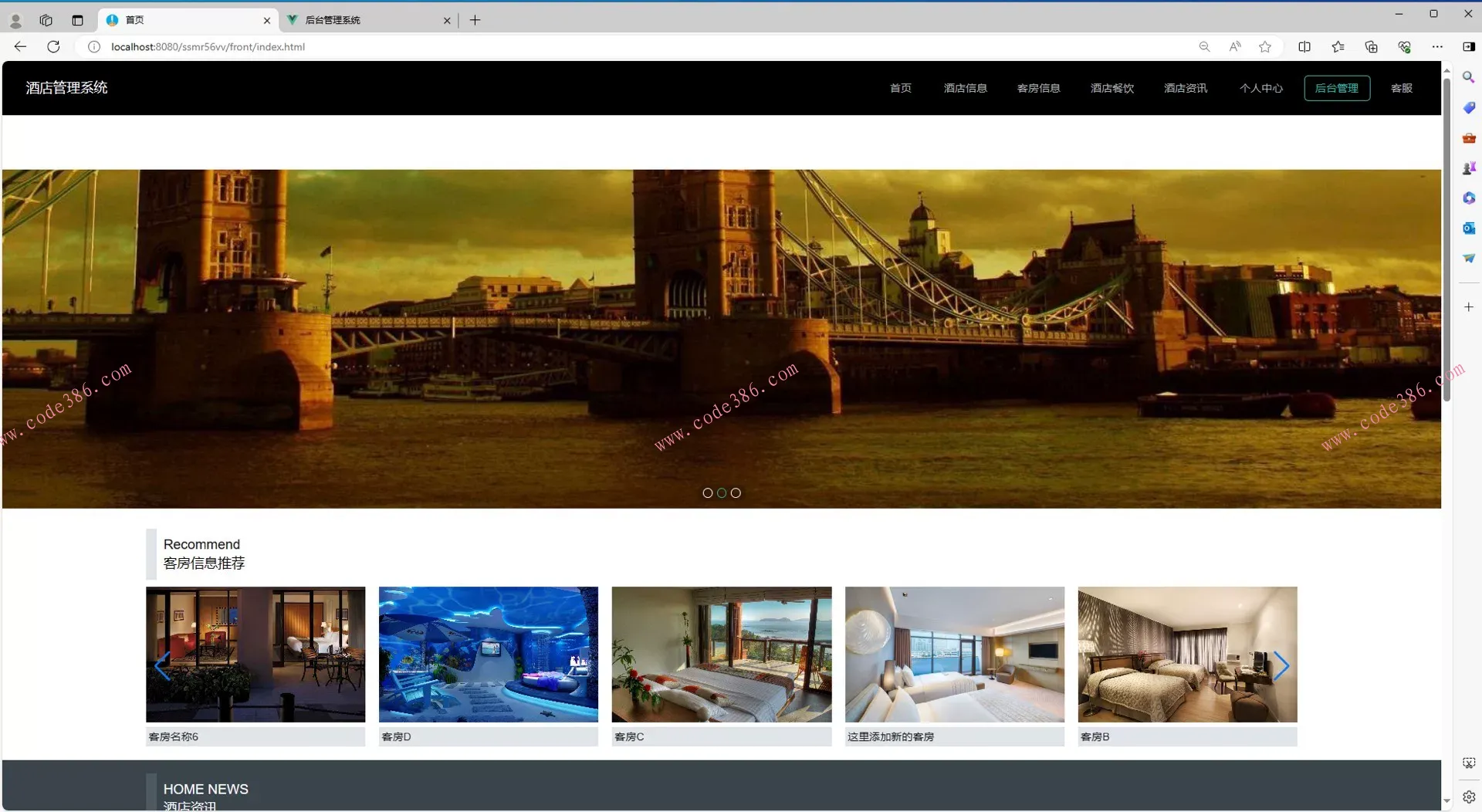Image resolution: width=1482 pixels, height=812 pixels.
Task: Show previous recommended rooms with left chevron
Action: tap(162, 665)
